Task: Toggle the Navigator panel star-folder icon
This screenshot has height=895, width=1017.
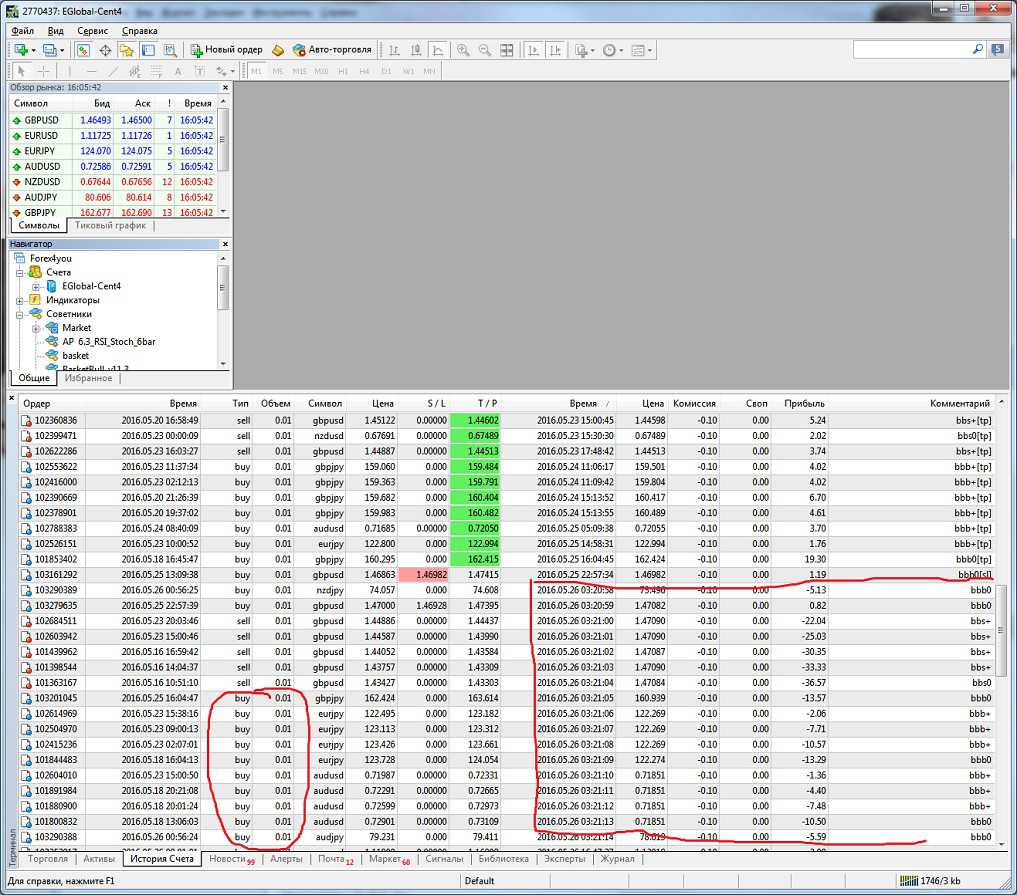Action: [126, 50]
